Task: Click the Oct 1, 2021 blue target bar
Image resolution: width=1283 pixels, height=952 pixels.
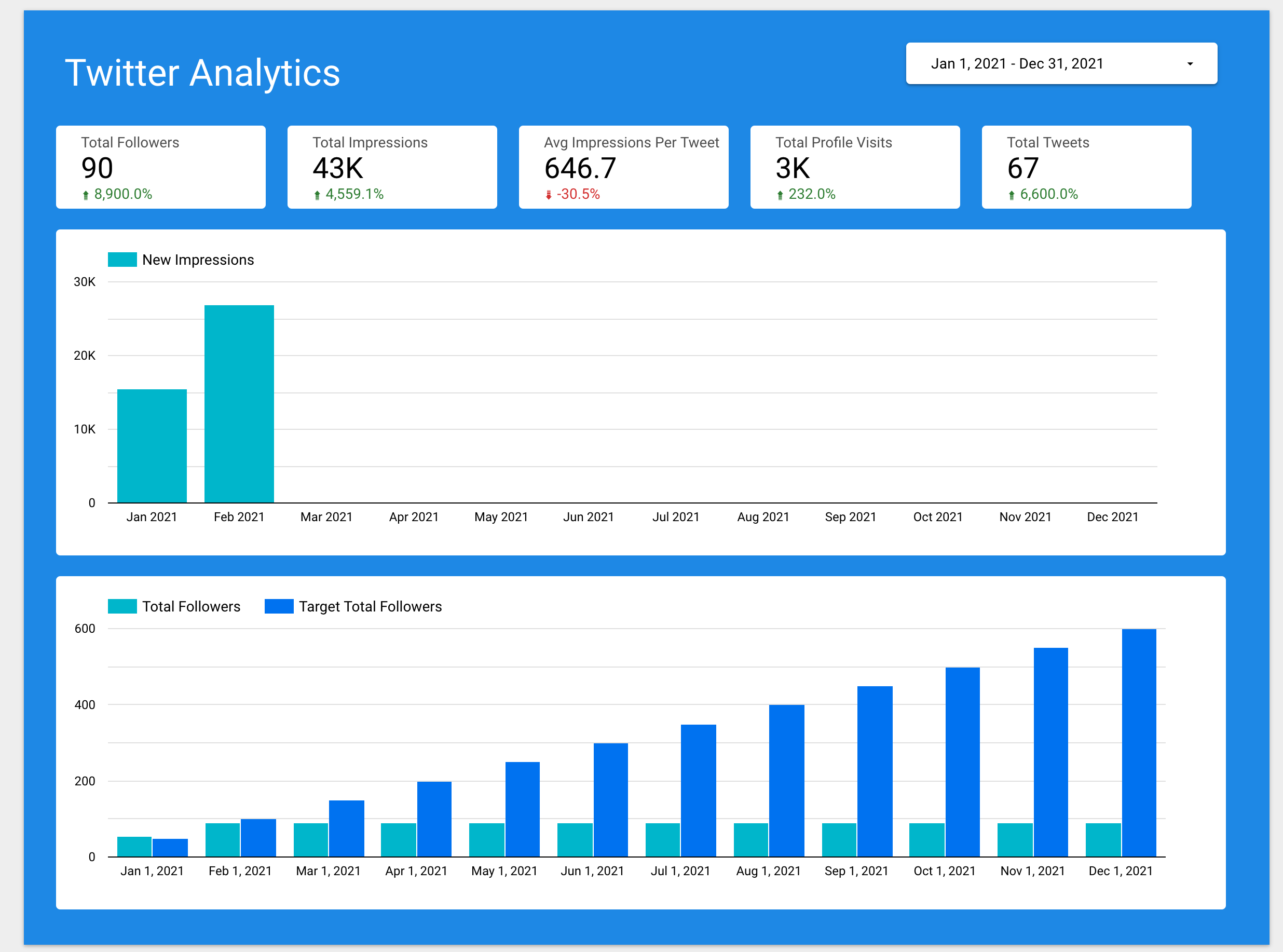Action: [x=962, y=762]
